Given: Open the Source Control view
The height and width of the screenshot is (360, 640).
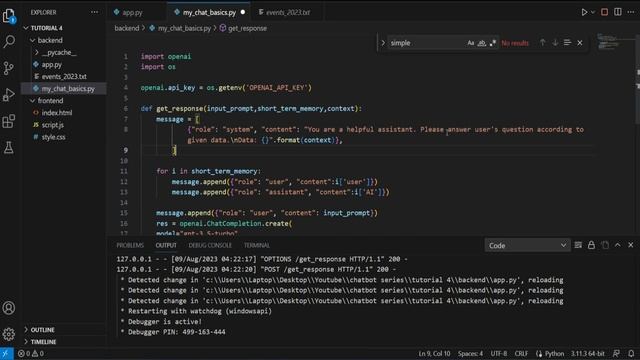Looking at the screenshot, I should click(x=9, y=68).
